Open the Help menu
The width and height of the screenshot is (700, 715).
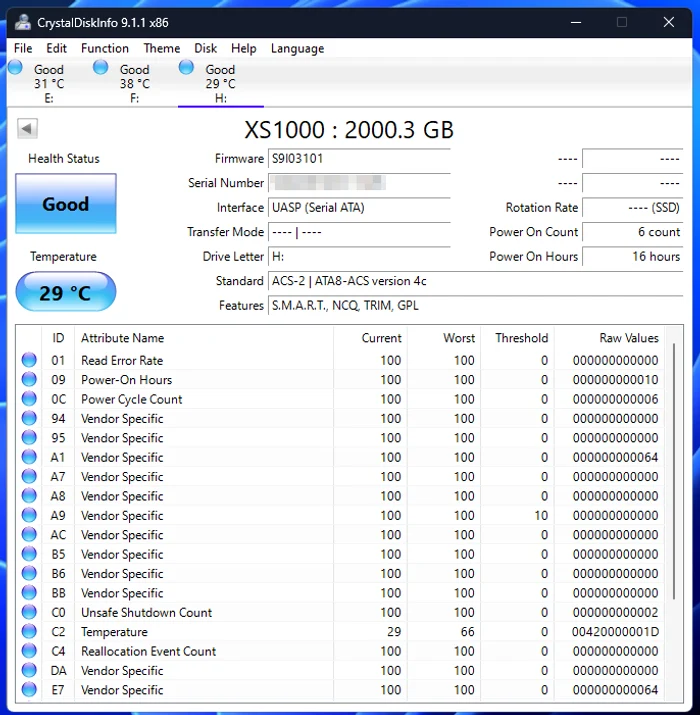point(244,48)
